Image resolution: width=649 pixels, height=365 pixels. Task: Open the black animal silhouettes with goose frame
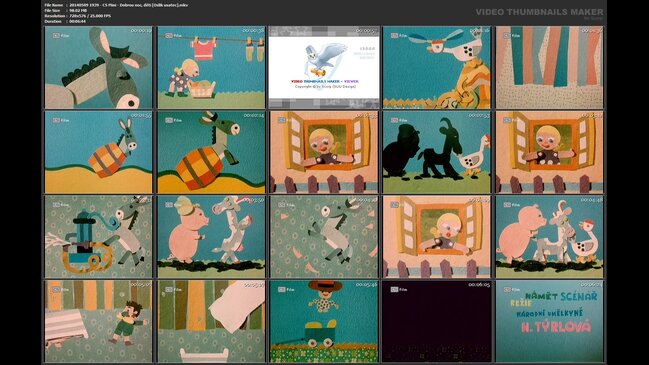click(x=437, y=152)
